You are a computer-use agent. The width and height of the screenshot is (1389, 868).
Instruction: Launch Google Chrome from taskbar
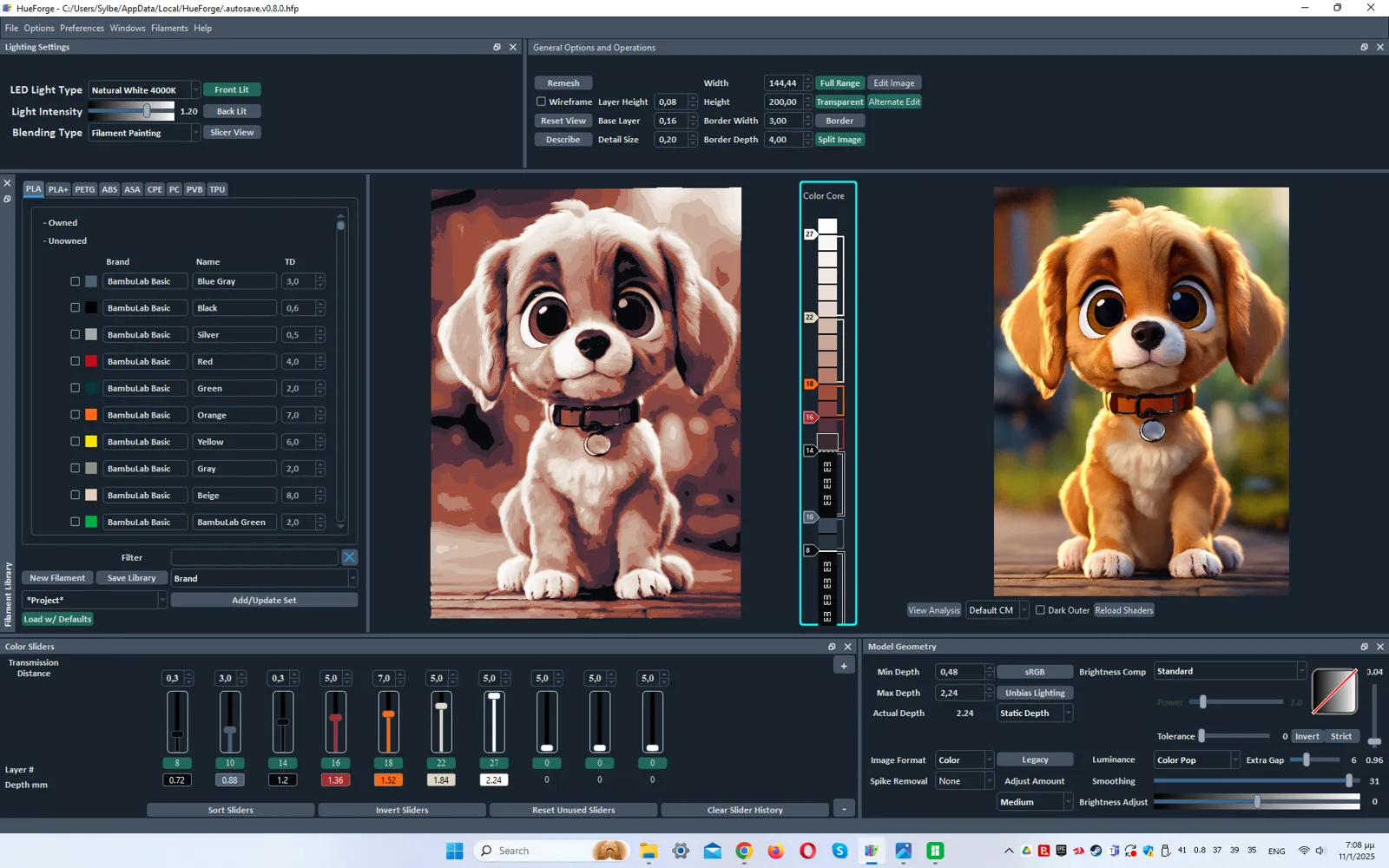pos(744,851)
